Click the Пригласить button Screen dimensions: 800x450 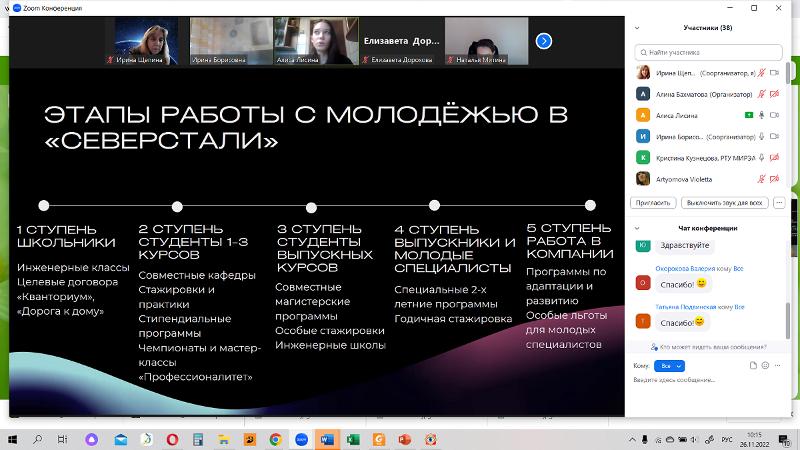pos(652,202)
